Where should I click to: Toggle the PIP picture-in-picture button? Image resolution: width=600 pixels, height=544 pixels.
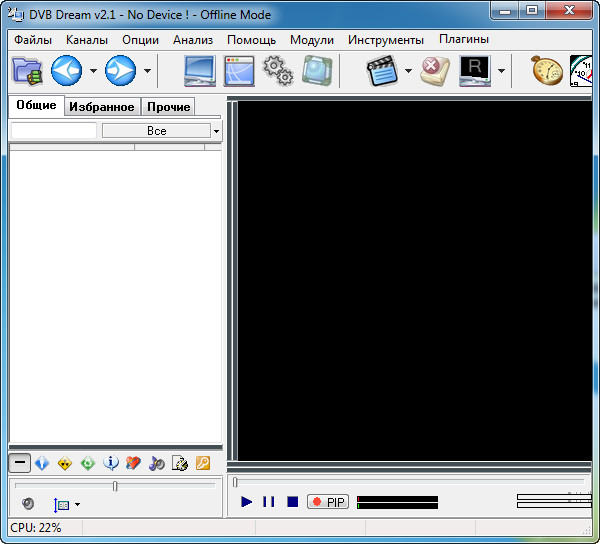[328, 502]
